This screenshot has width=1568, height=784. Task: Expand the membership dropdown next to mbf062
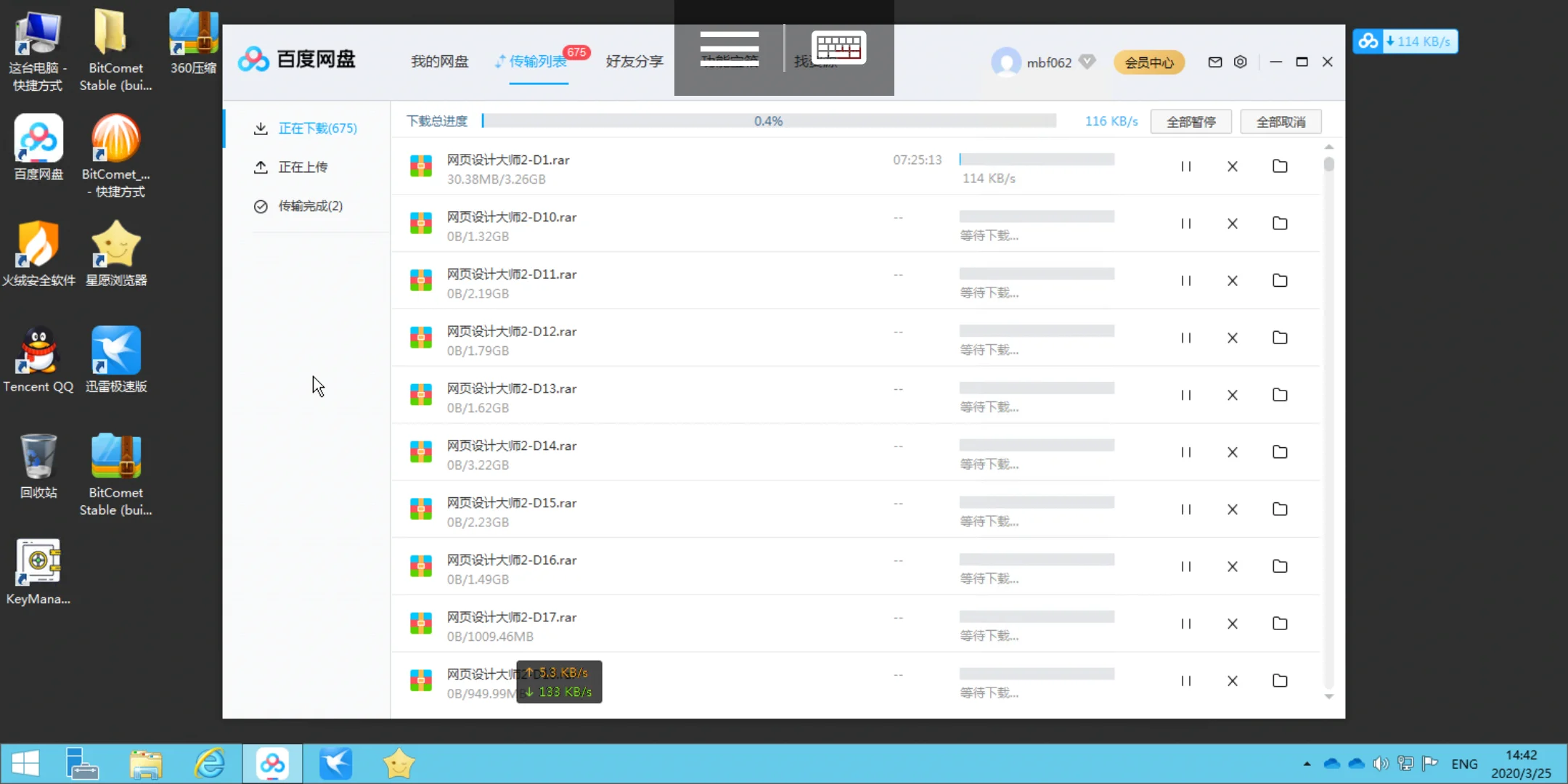click(x=1087, y=62)
